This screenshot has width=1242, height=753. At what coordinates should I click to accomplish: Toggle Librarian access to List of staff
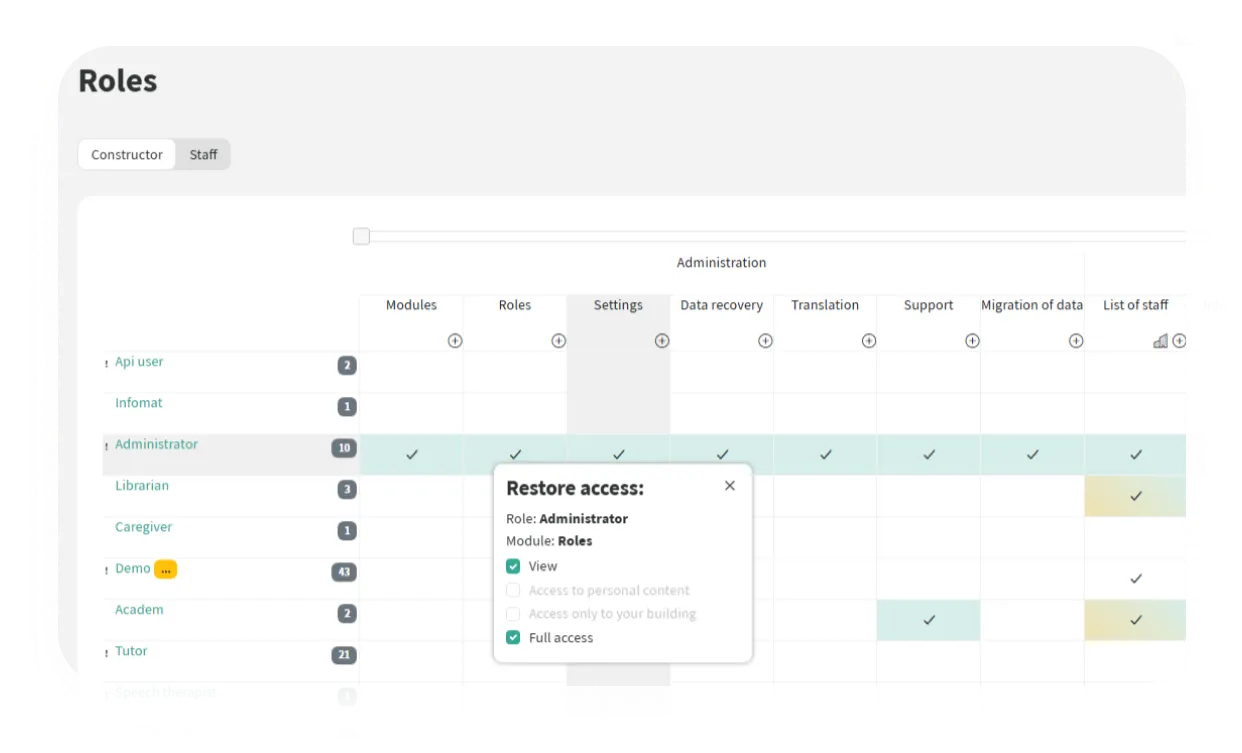tap(1135, 496)
